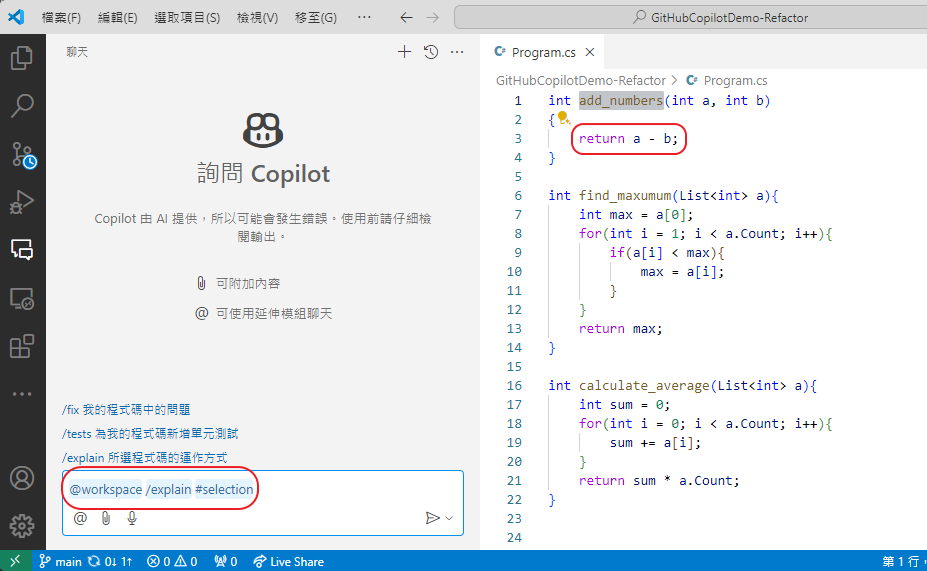
Task: Go back with the navigation arrow
Action: pos(406,18)
